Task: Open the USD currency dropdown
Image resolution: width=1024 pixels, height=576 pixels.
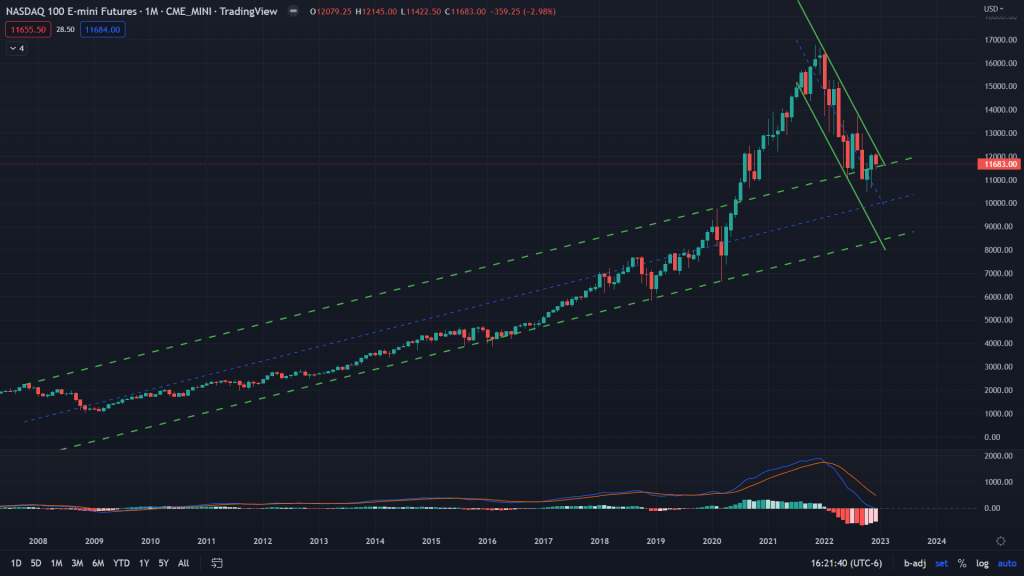Action: click(x=993, y=9)
